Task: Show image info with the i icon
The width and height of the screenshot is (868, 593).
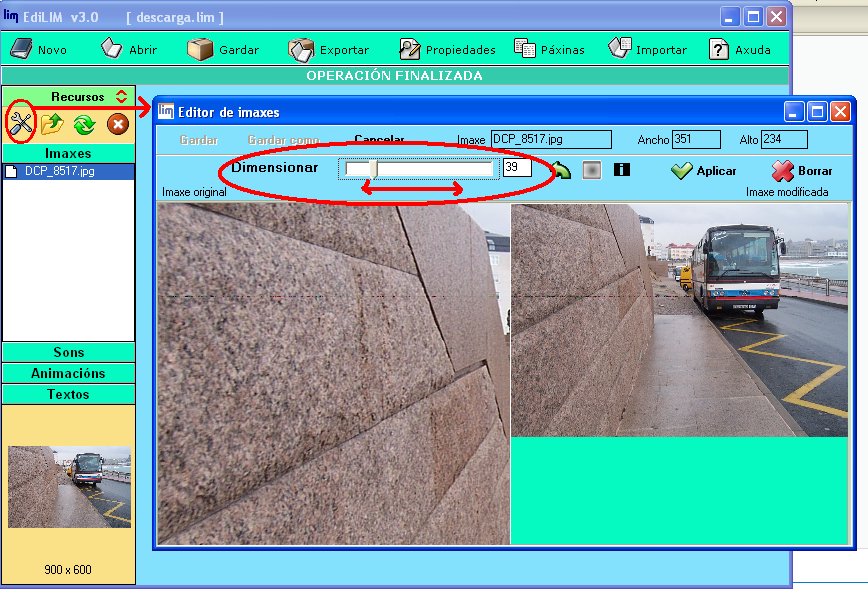Action: [x=621, y=169]
